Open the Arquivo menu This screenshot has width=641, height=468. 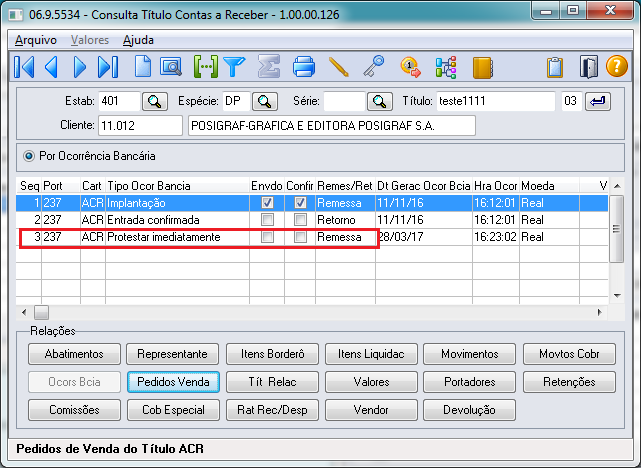tap(36, 40)
